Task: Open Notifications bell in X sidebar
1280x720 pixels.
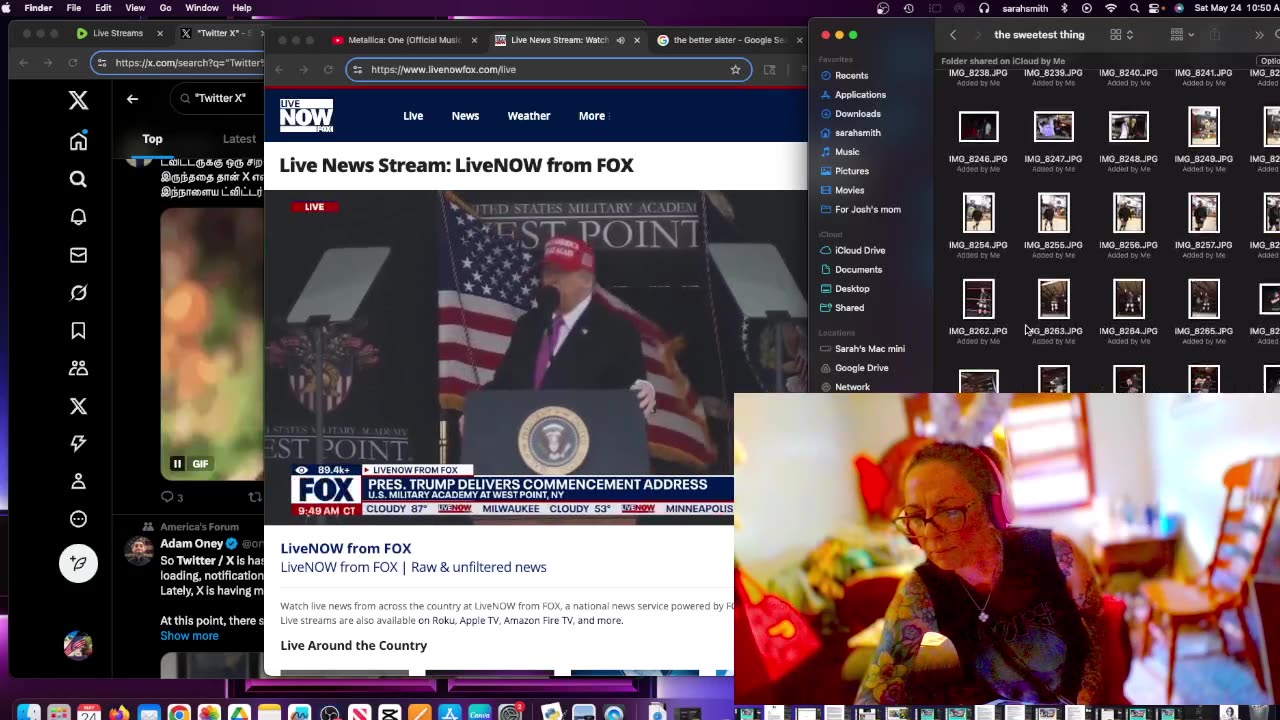Action: (78, 217)
